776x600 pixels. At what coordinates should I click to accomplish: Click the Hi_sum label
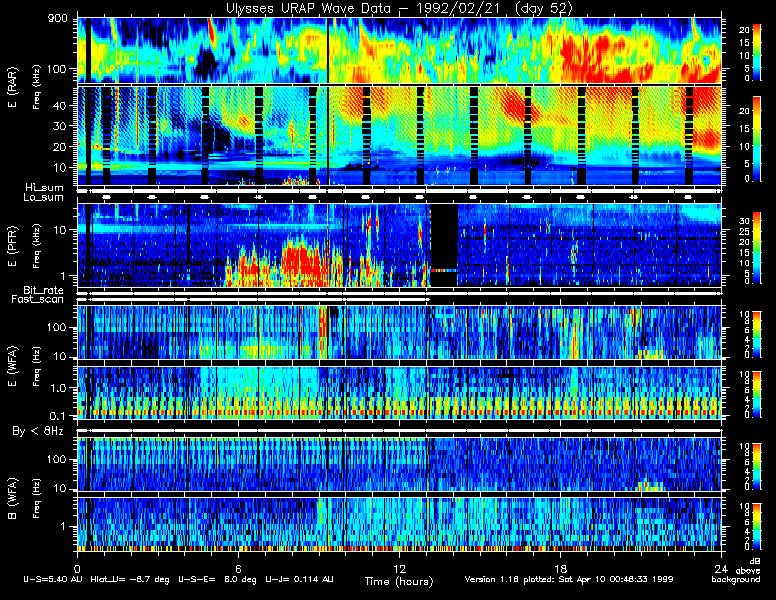(45, 188)
